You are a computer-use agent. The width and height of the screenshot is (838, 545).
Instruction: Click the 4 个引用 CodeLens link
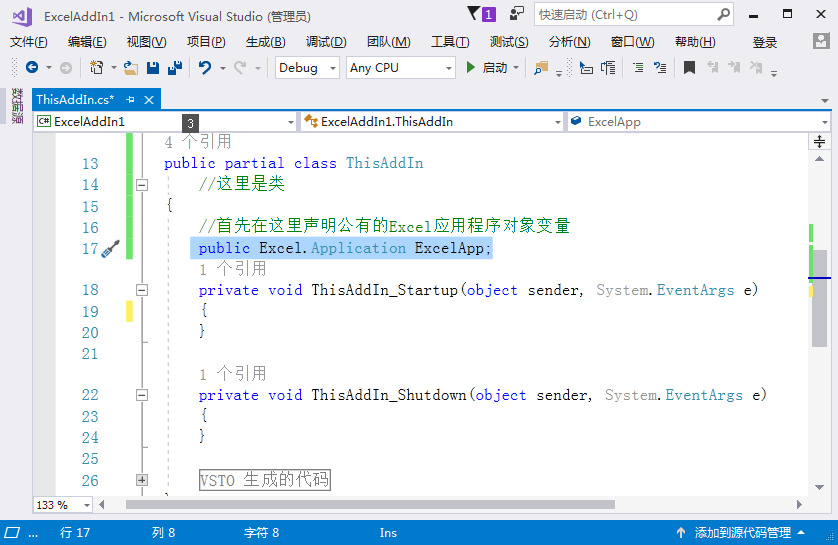[198, 142]
